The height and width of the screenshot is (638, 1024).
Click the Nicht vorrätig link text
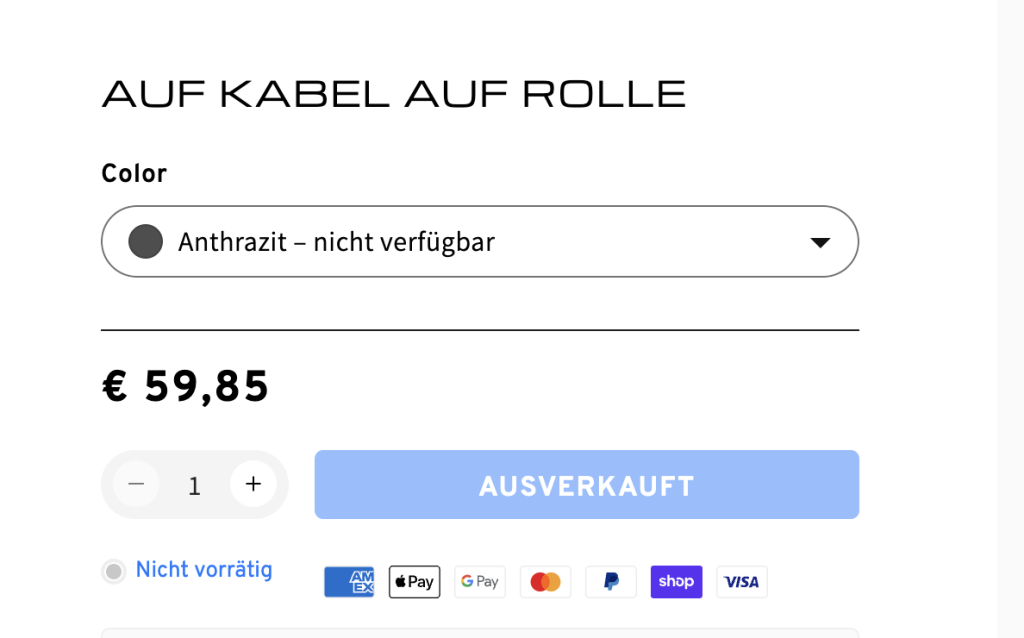pyautogui.click(x=204, y=569)
